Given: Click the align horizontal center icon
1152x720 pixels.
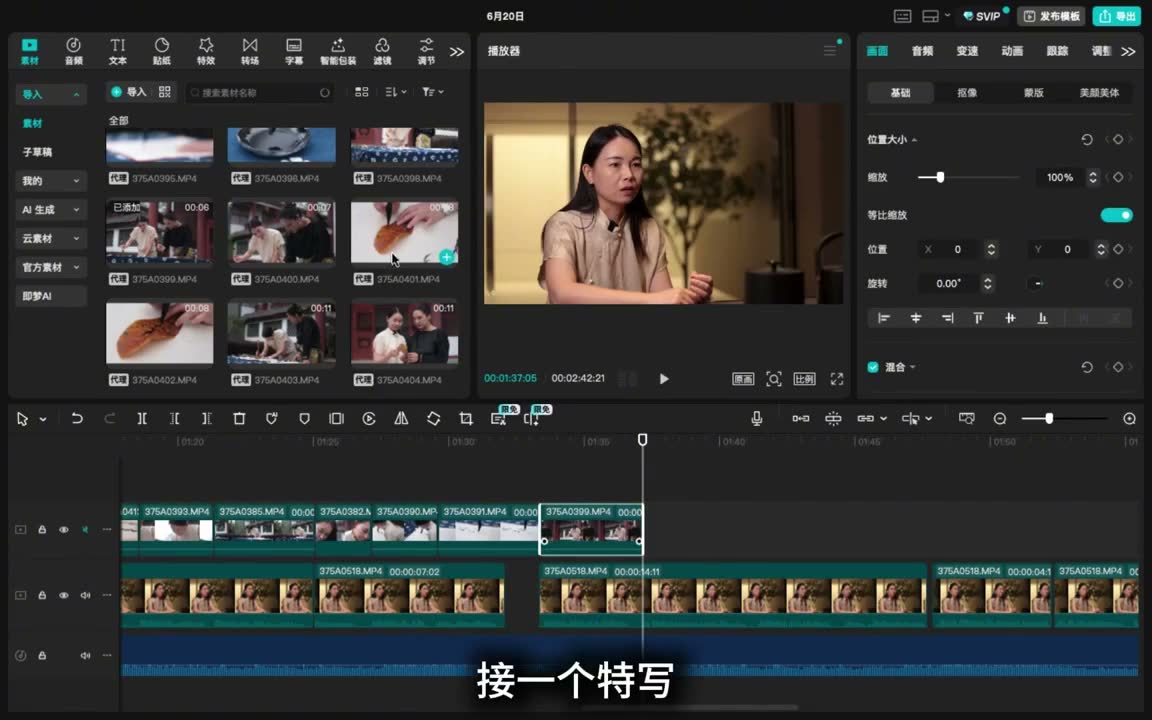Looking at the screenshot, I should tap(916, 318).
